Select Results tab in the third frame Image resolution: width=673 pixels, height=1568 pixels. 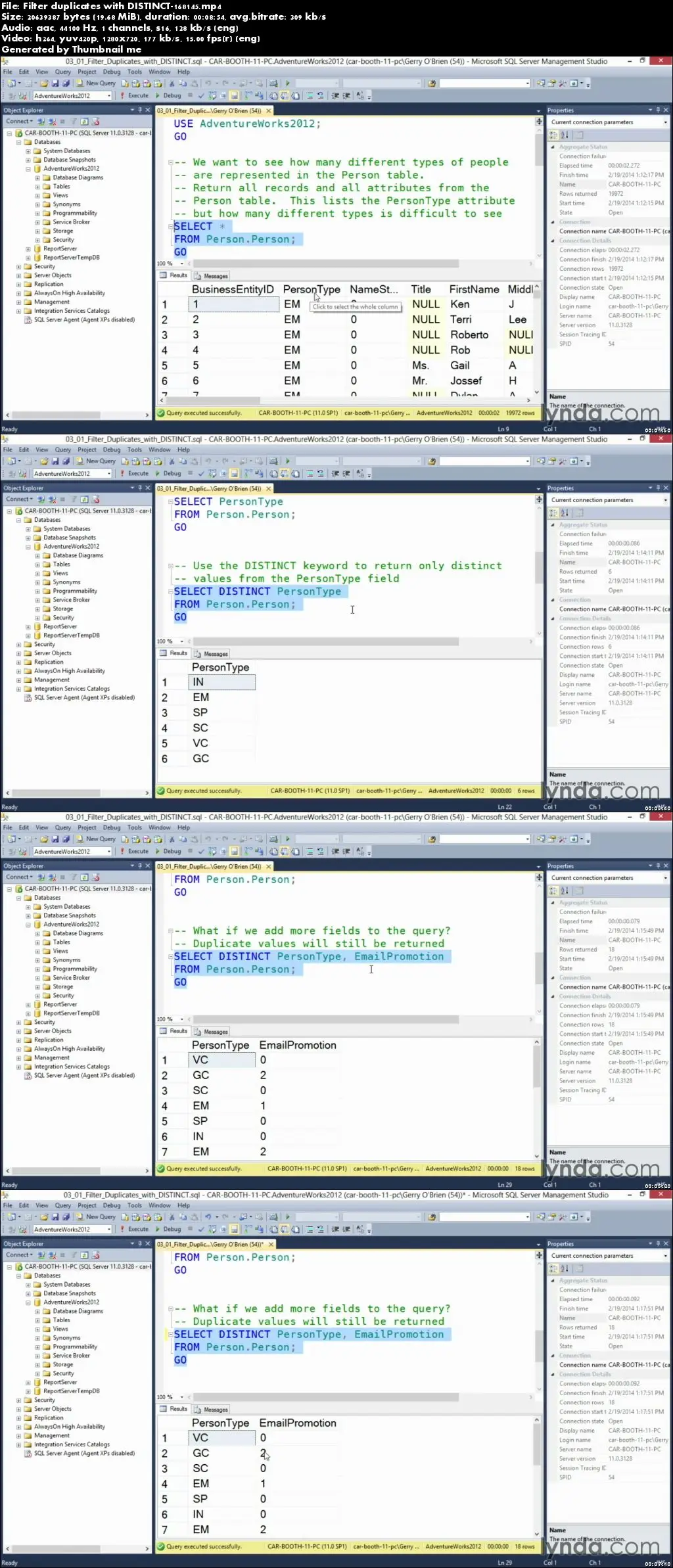pyautogui.click(x=174, y=1031)
